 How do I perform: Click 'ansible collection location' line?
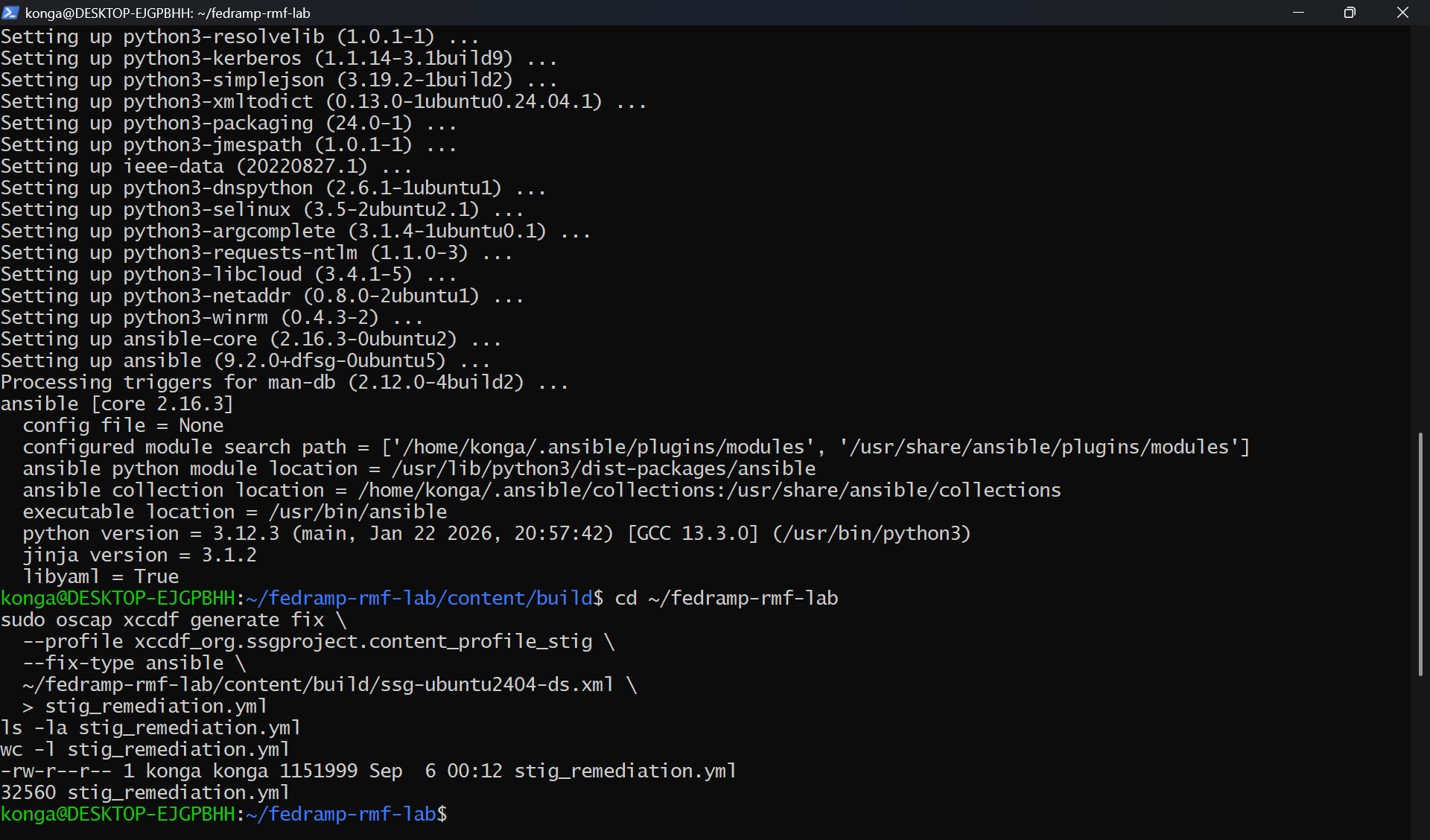[x=541, y=490]
